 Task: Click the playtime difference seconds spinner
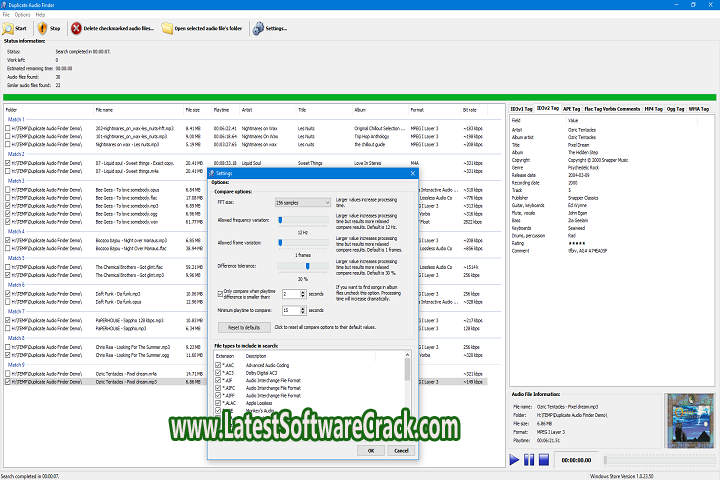tap(291, 294)
